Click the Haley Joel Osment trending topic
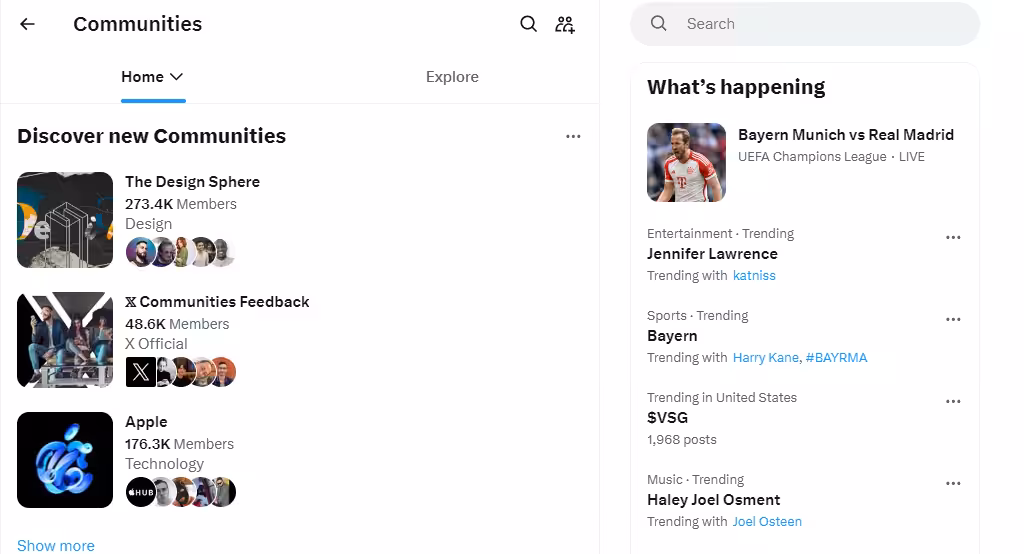Screen dimensions: 1024x554 (x=714, y=500)
